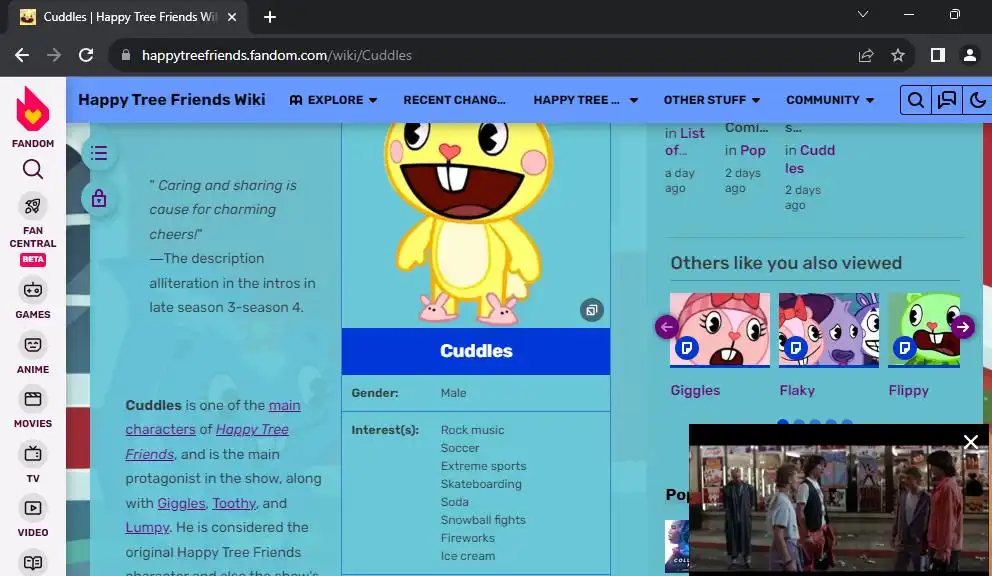Open browser side panel icon
992x576 pixels.
(938, 56)
